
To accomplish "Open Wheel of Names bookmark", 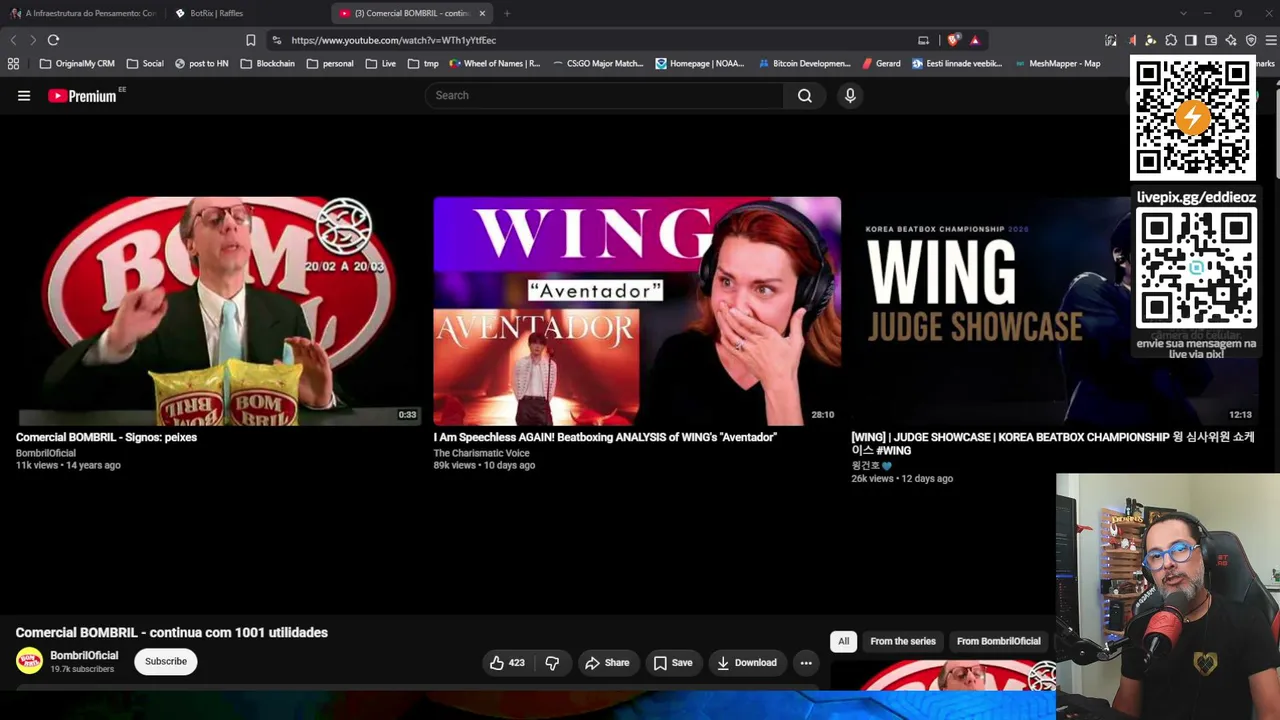I will click(495, 63).
